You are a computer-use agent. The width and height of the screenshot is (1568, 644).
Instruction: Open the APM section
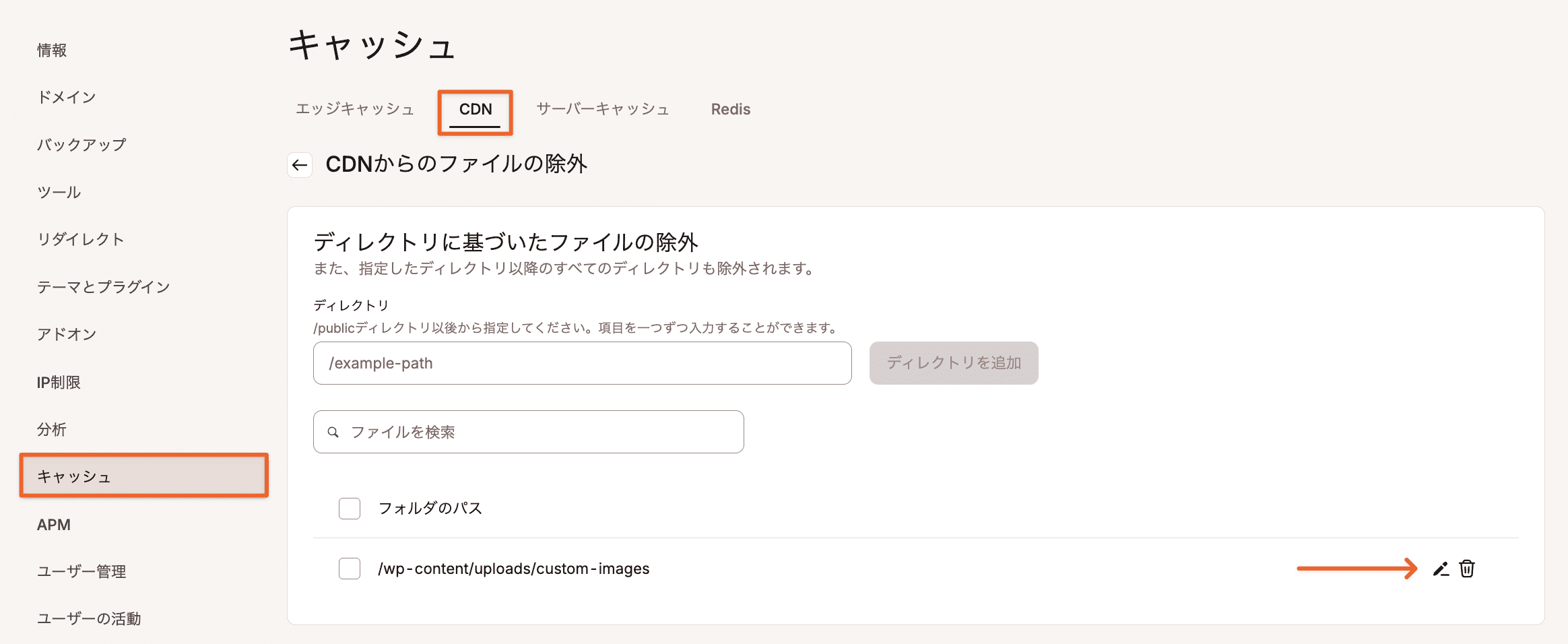[x=55, y=524]
